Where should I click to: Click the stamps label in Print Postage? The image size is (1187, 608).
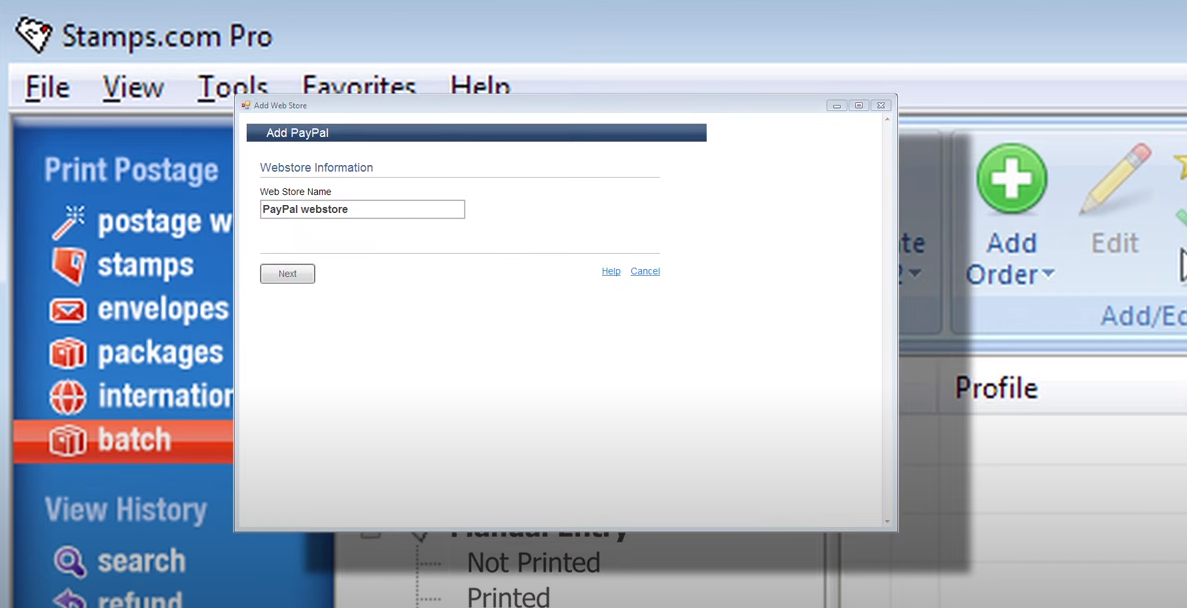coord(145,266)
